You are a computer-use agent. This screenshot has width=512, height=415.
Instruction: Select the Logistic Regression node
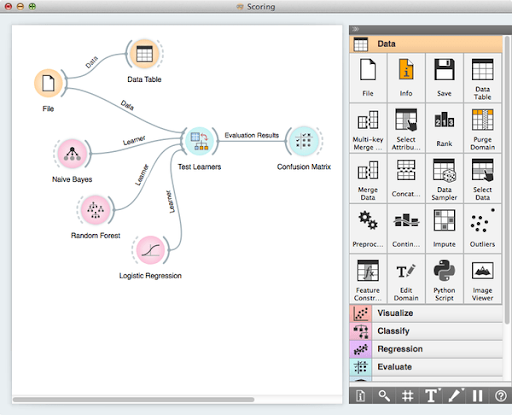(x=150, y=250)
